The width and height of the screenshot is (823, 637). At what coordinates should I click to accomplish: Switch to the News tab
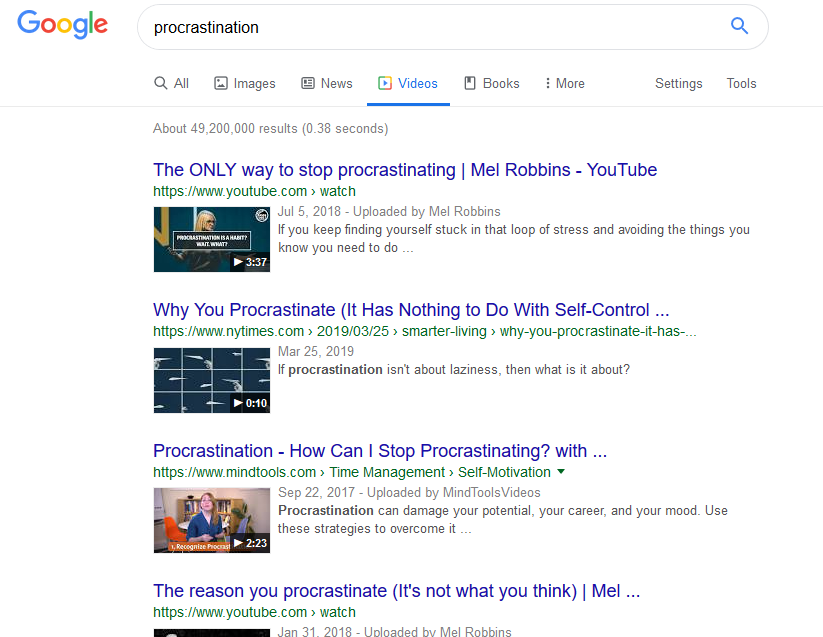[326, 83]
